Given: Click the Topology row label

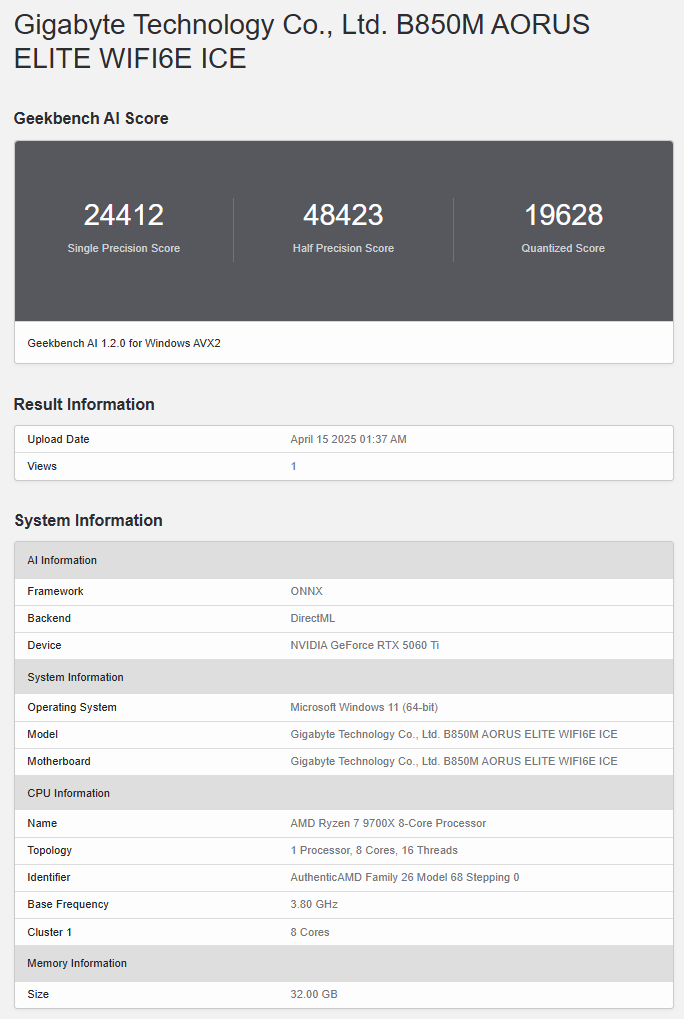Looking at the screenshot, I should 49,850.
